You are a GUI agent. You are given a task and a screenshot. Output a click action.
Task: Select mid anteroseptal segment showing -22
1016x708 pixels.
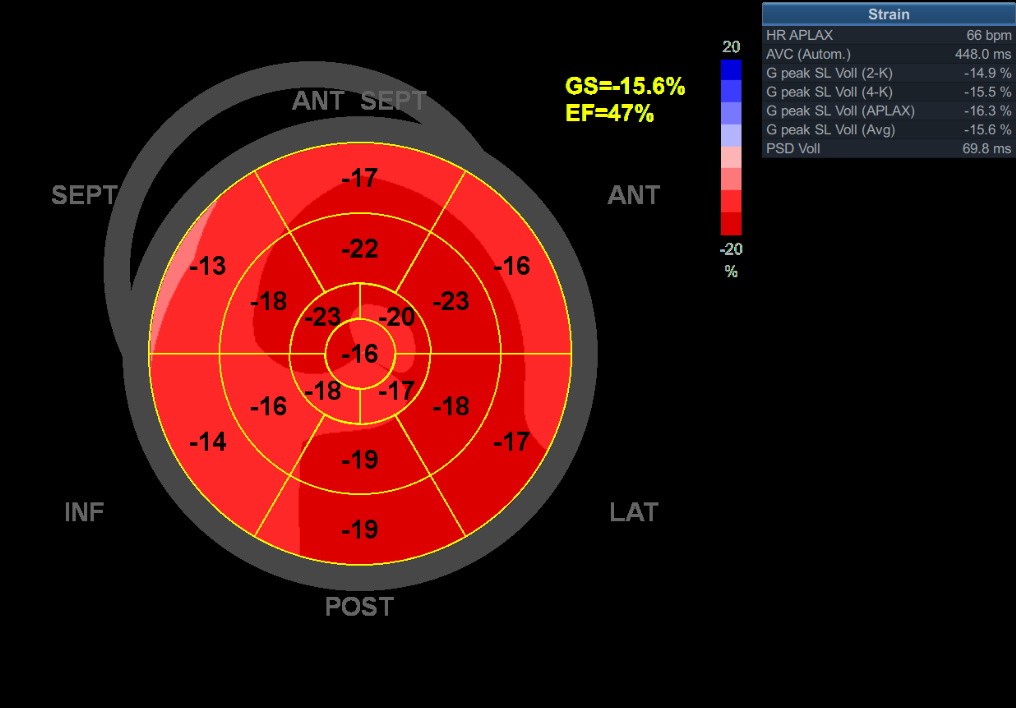(x=360, y=249)
